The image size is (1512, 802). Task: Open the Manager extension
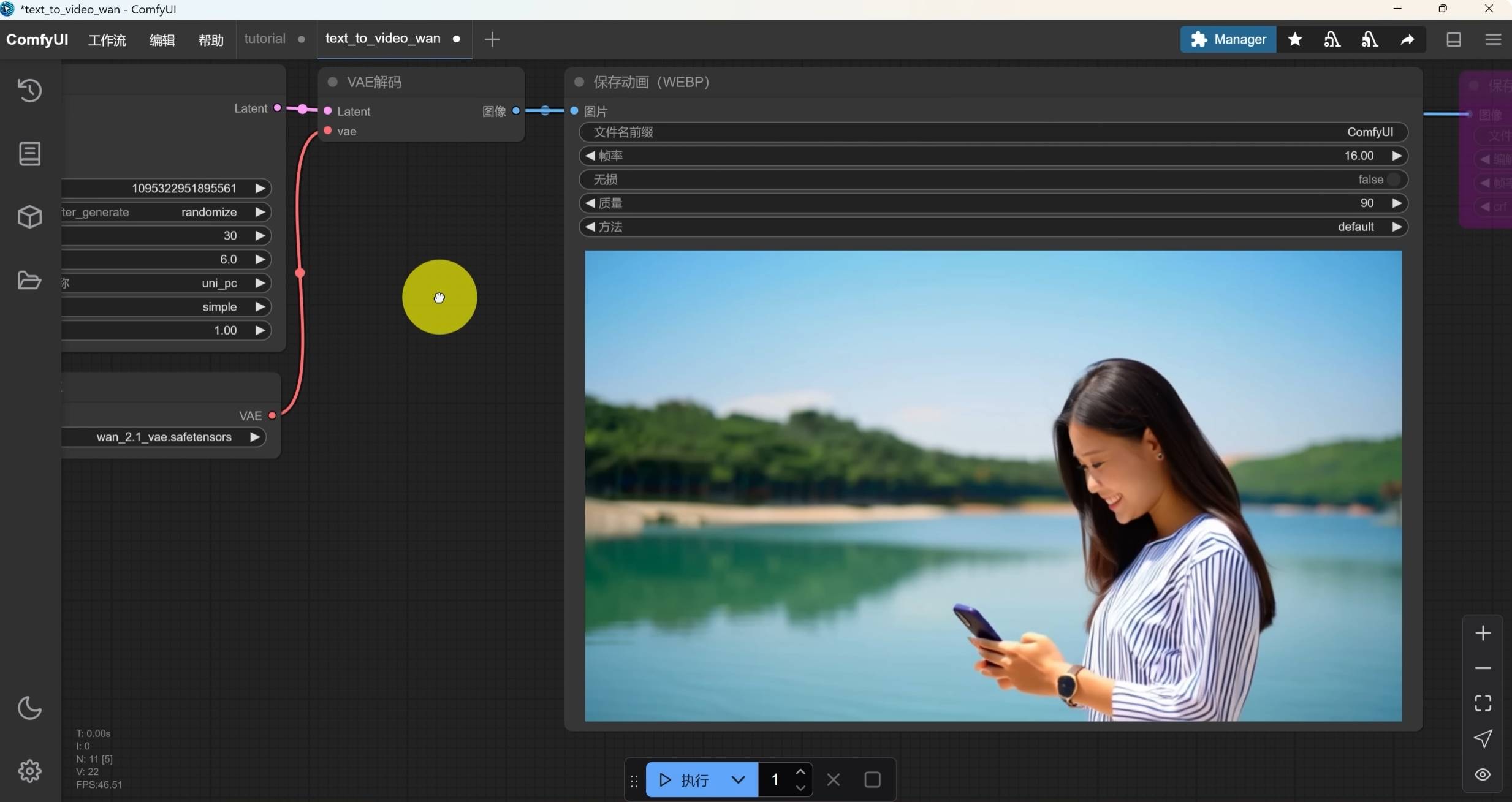1228,39
